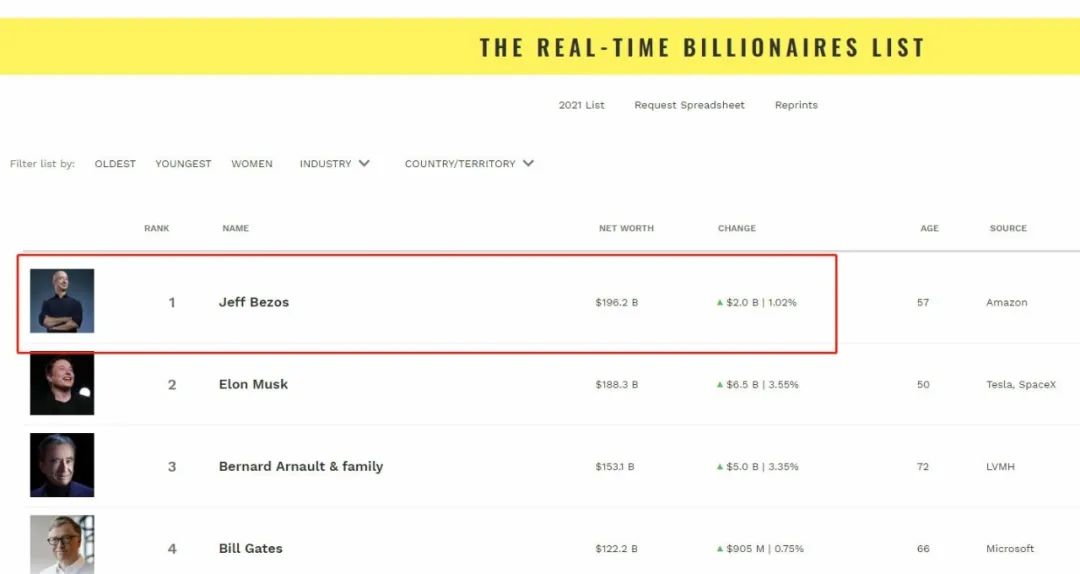Sort by Net Worth column header
Image resolution: width=1080 pixels, height=574 pixels.
tap(626, 228)
